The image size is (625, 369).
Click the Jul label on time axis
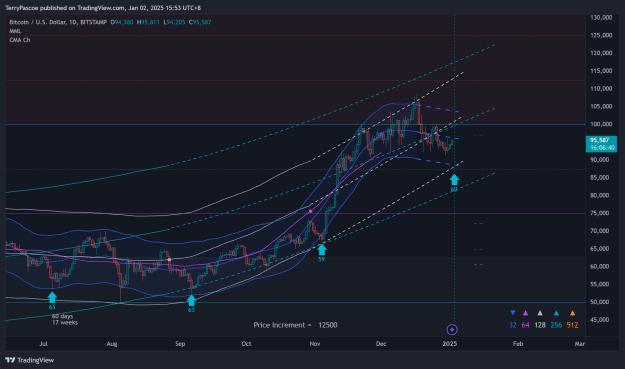click(43, 343)
